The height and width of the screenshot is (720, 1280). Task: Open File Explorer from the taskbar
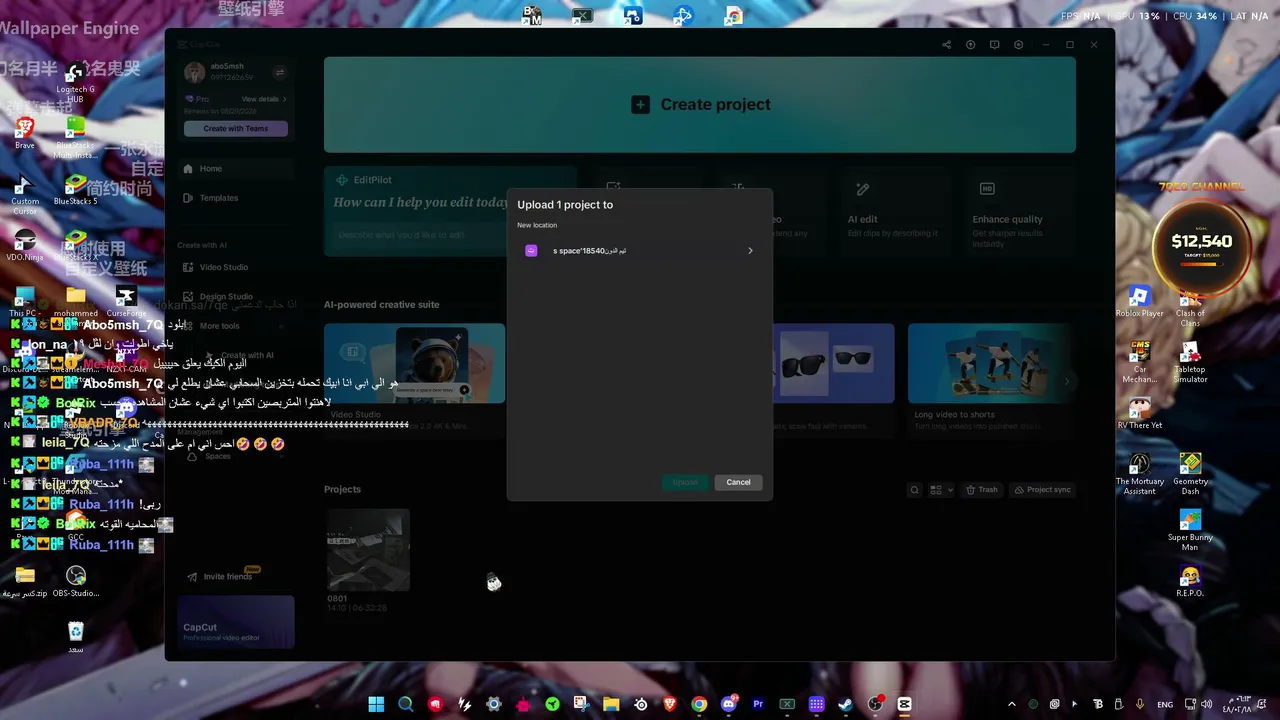(611, 704)
